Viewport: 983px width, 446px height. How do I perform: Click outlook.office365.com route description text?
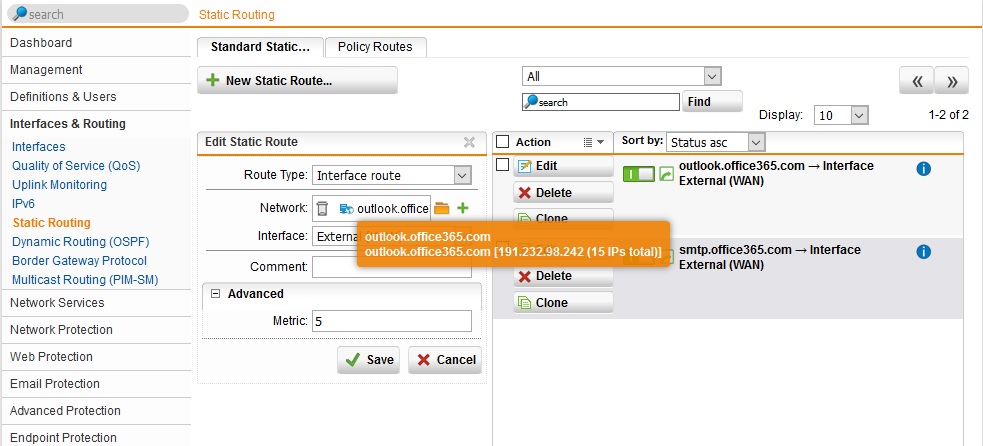(x=776, y=173)
